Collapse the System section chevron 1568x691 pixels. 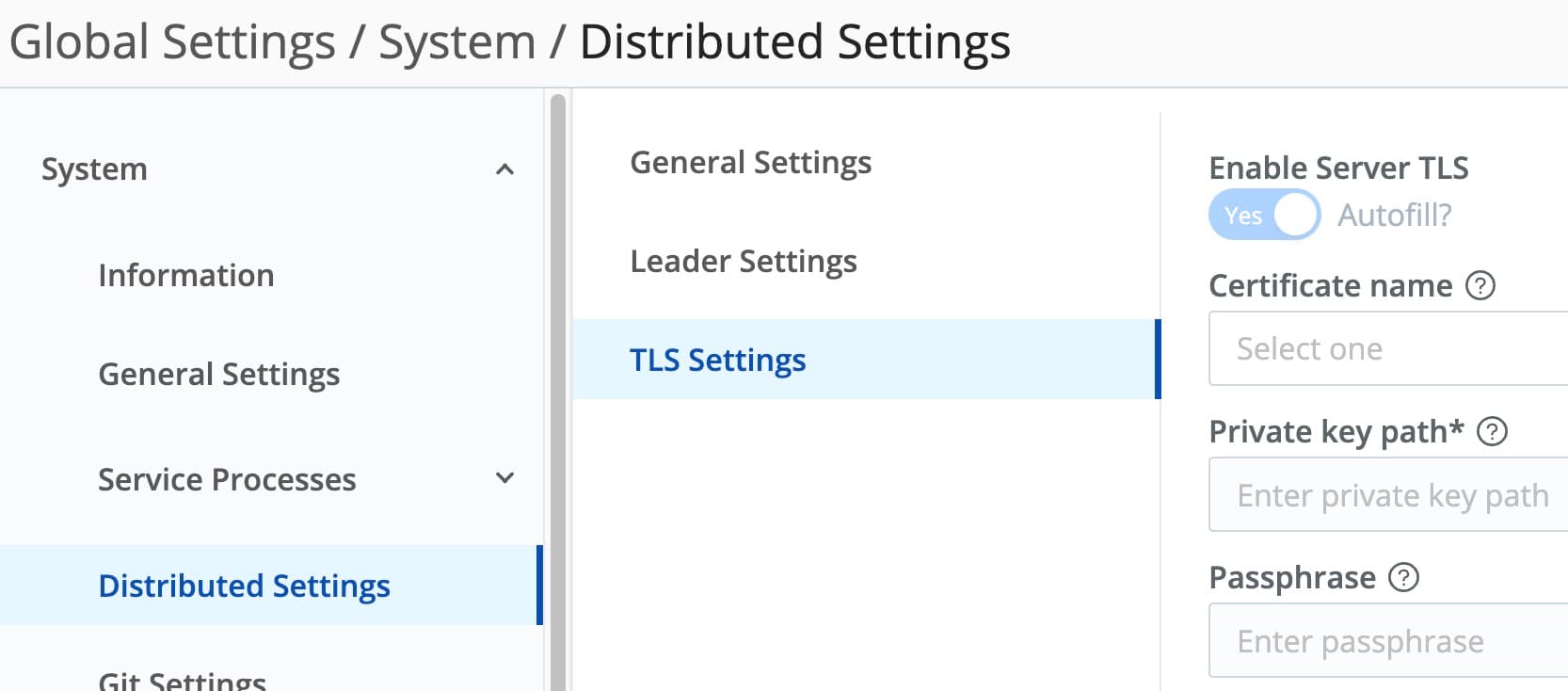(505, 169)
